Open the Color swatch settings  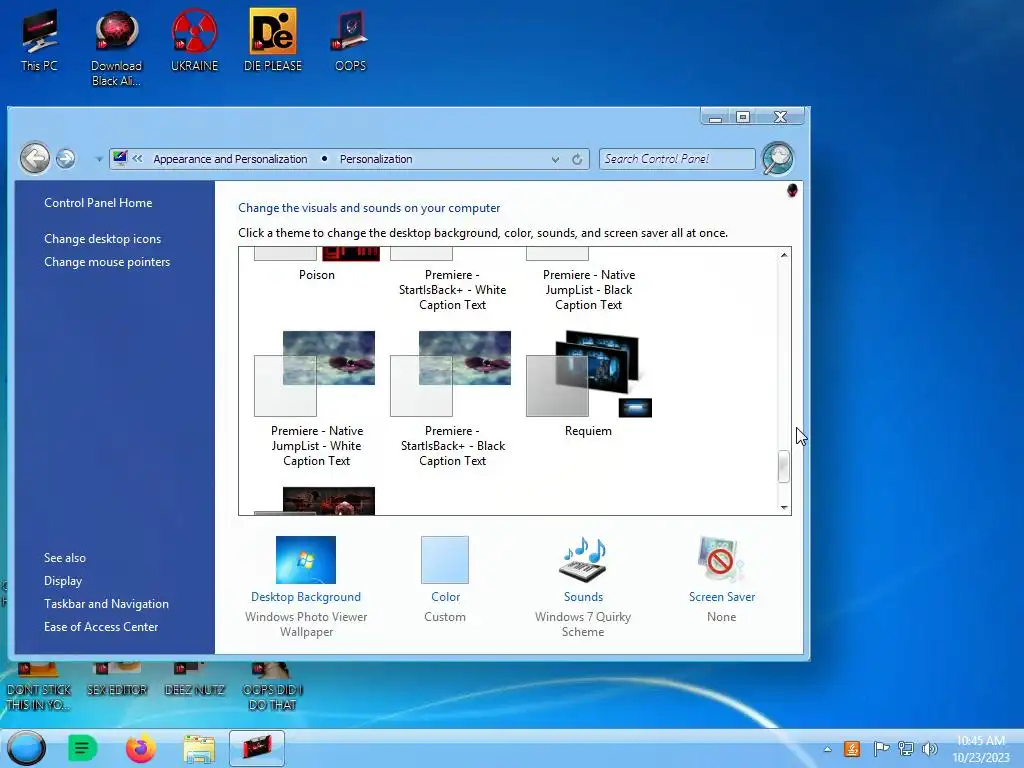pos(445,560)
